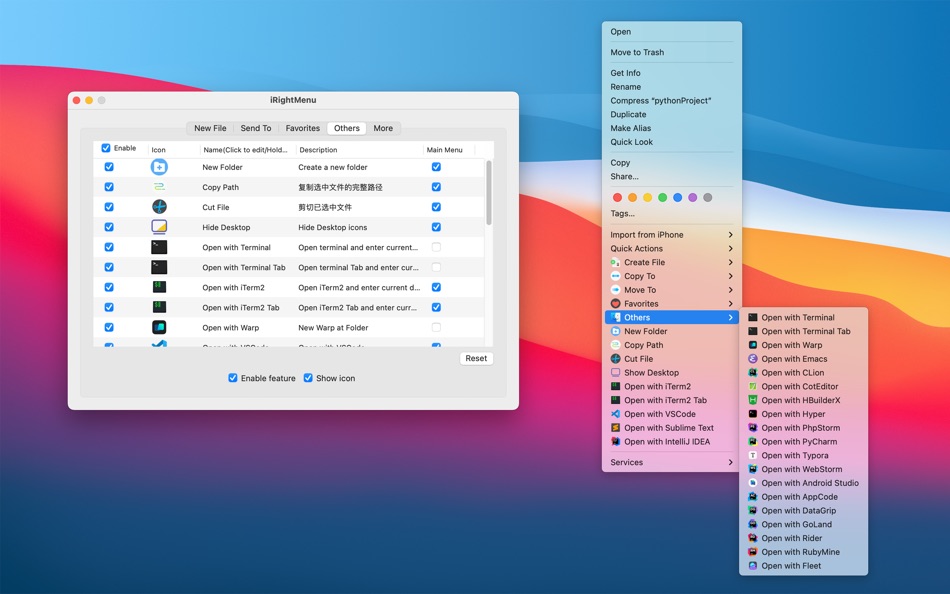Select Open with Android Studio in submenu
Image resolution: width=950 pixels, height=594 pixels.
click(803, 483)
